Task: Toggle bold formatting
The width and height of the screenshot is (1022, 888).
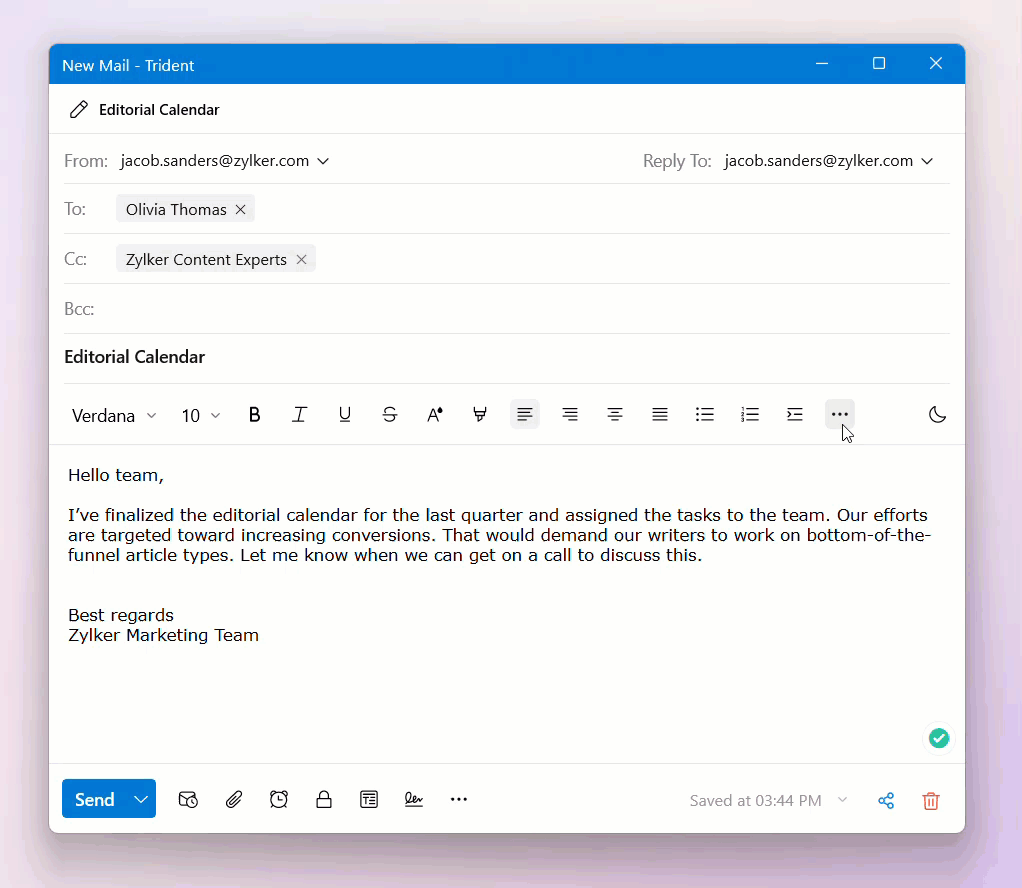Action: pyautogui.click(x=254, y=415)
